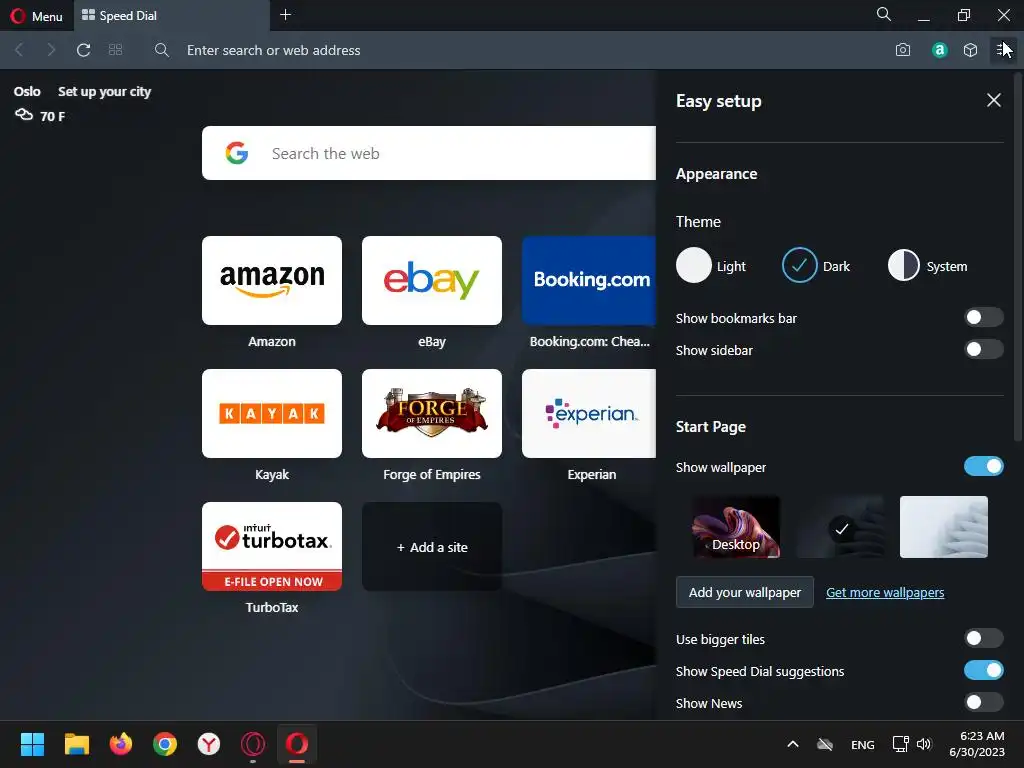Screen dimensions: 1024x768
Task: Go forward with the forward arrow
Action: coord(51,50)
